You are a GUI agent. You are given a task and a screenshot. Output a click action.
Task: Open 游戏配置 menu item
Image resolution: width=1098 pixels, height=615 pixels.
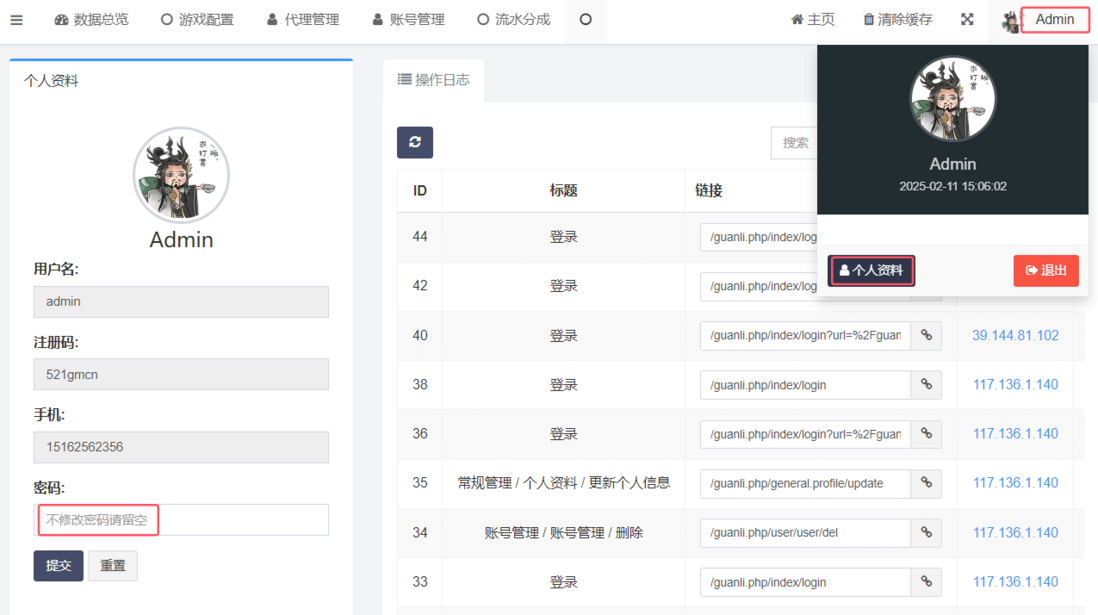tap(197, 20)
